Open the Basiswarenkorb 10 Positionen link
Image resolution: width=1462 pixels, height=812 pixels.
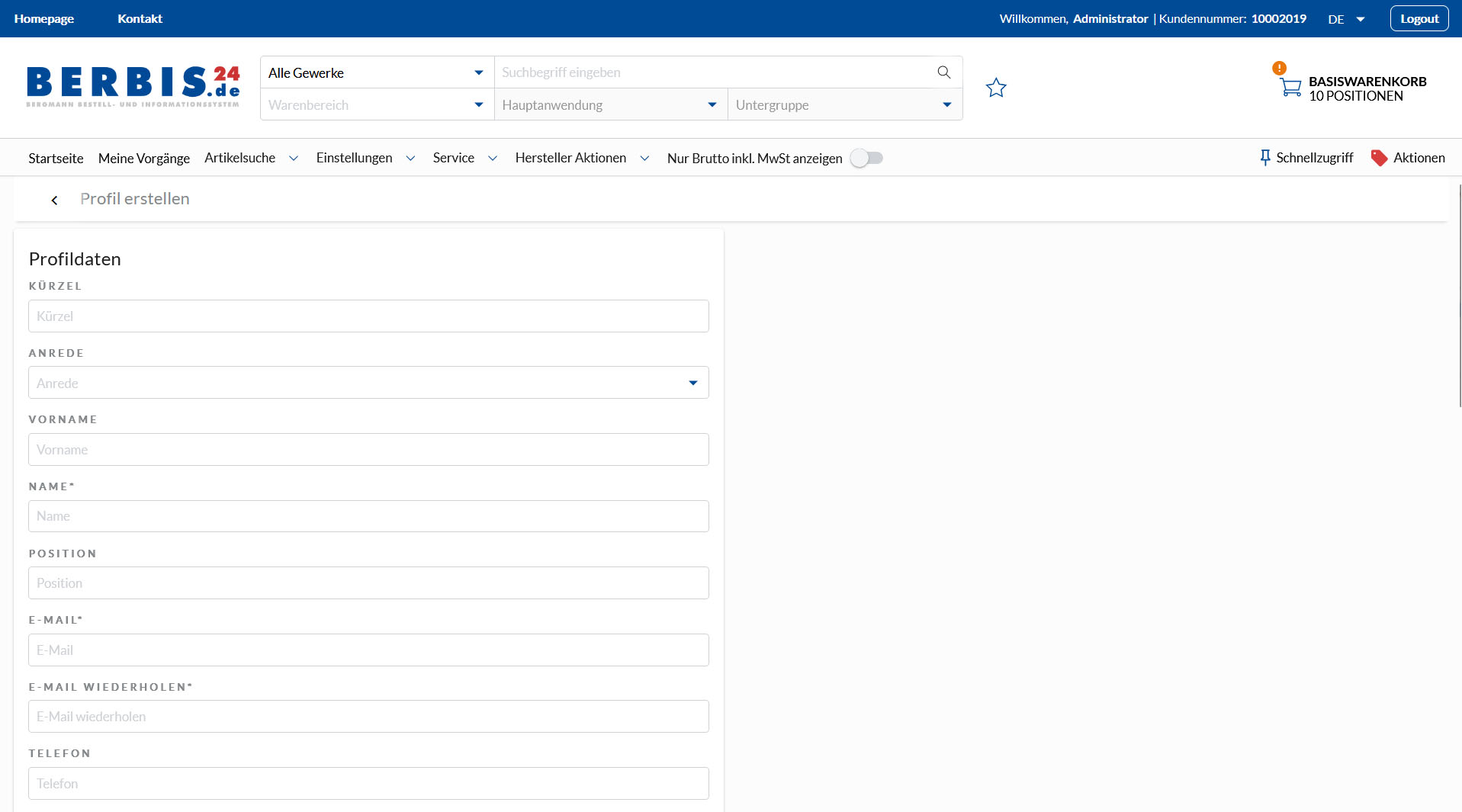[1367, 88]
